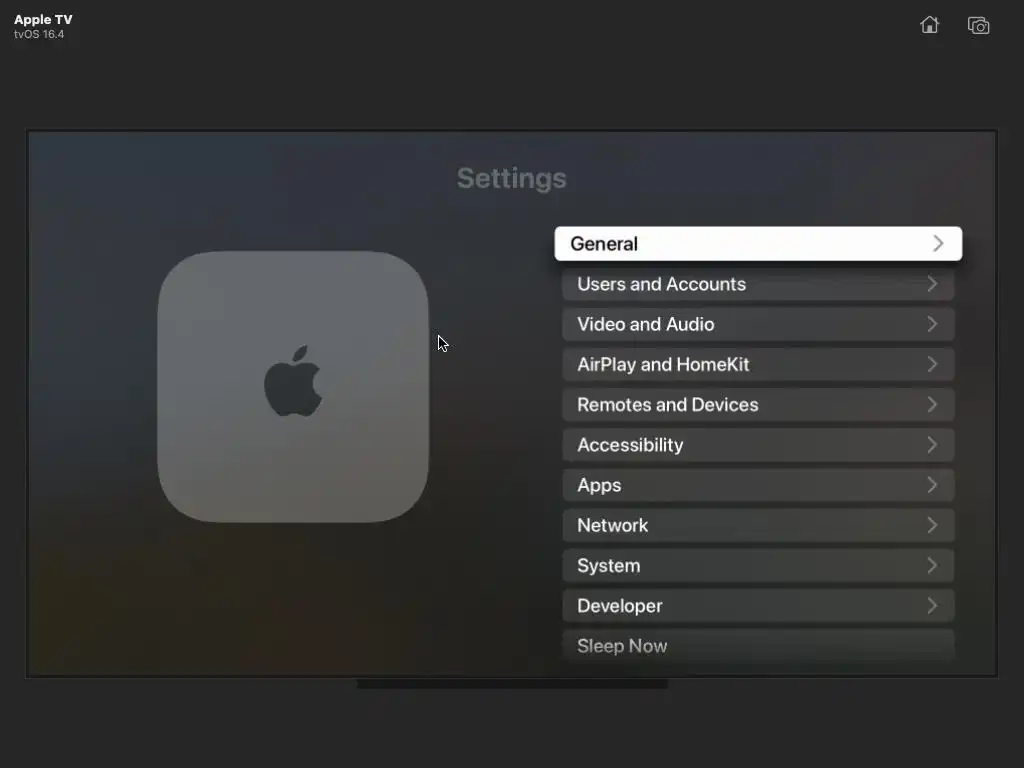Open the General settings menu

click(758, 244)
